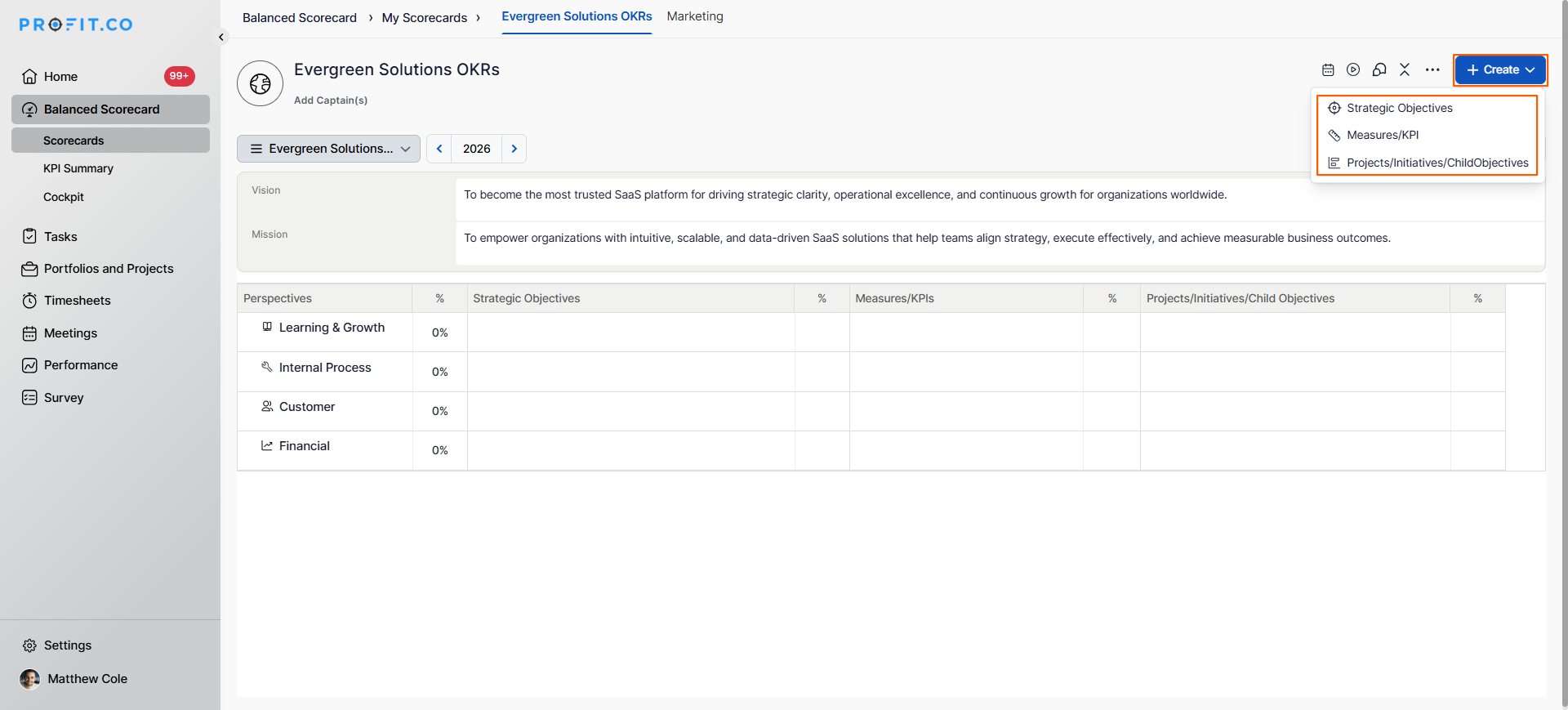The height and width of the screenshot is (710, 1568).
Task: Click the Settings gear in the sidebar
Action: pyautogui.click(x=30, y=645)
